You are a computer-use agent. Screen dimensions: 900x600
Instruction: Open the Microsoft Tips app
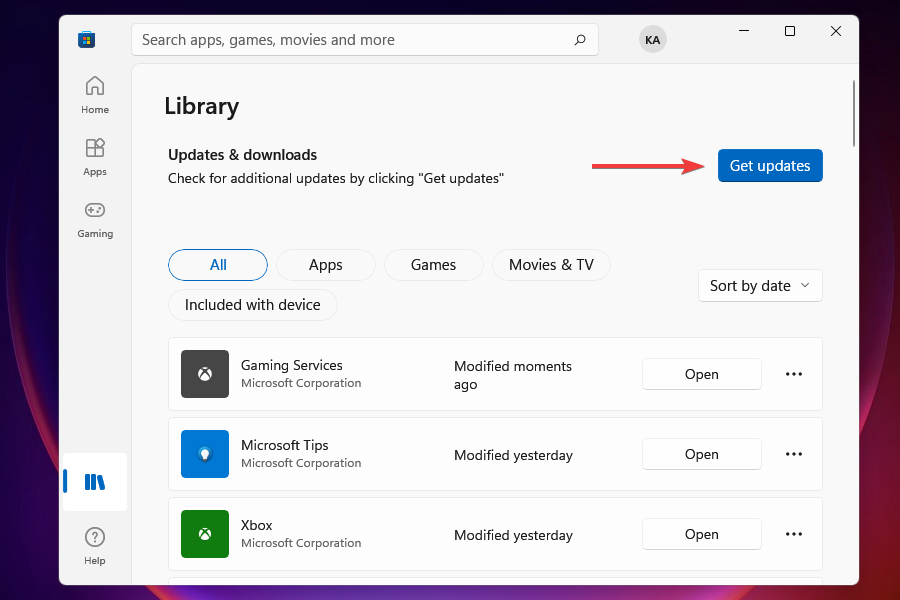point(701,454)
